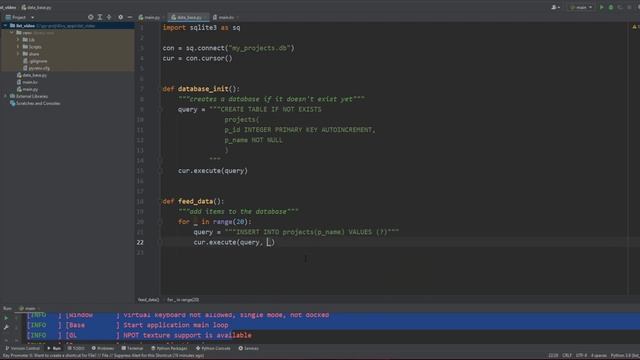The width and height of the screenshot is (640, 360).
Task: Click data_base.py in the navigation bar
Action: (x=37, y=7)
